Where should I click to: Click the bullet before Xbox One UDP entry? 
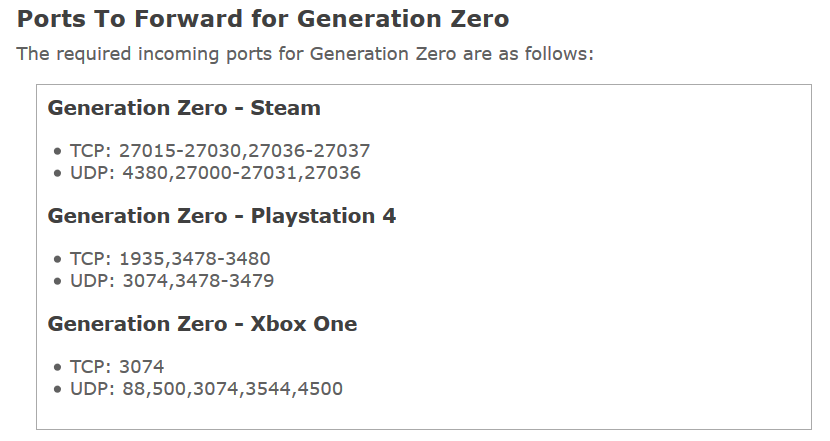coord(58,390)
